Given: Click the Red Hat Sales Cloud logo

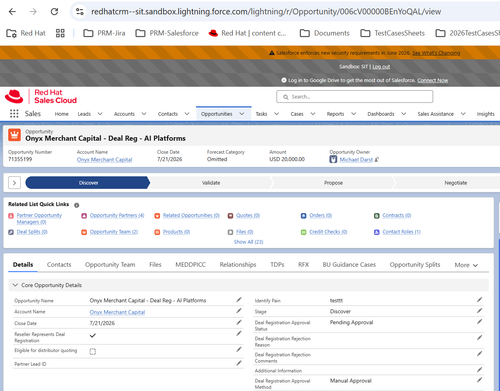Looking at the screenshot, I should pyautogui.click(x=41, y=96).
